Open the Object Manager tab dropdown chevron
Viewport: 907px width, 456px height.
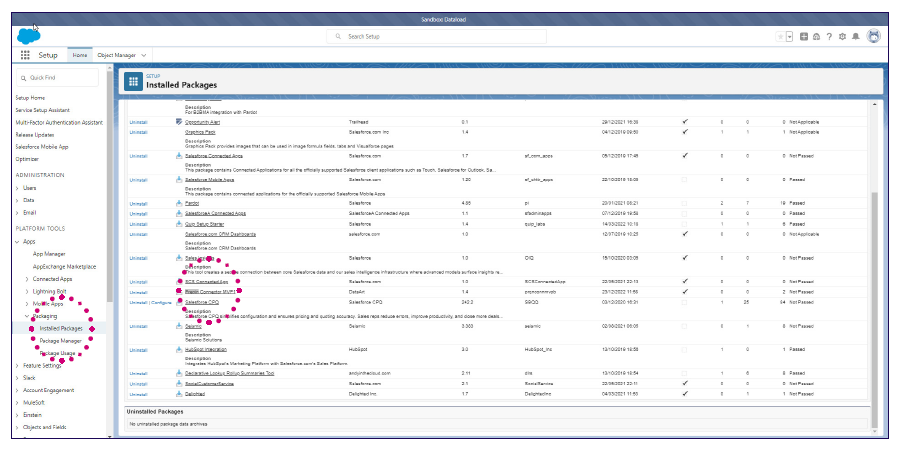point(144,56)
